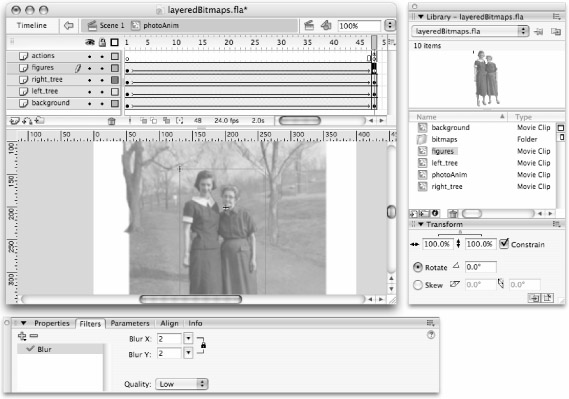The width and height of the screenshot is (569, 399).
Task: Click the back arrow beside Timeline
Action: [68, 25]
